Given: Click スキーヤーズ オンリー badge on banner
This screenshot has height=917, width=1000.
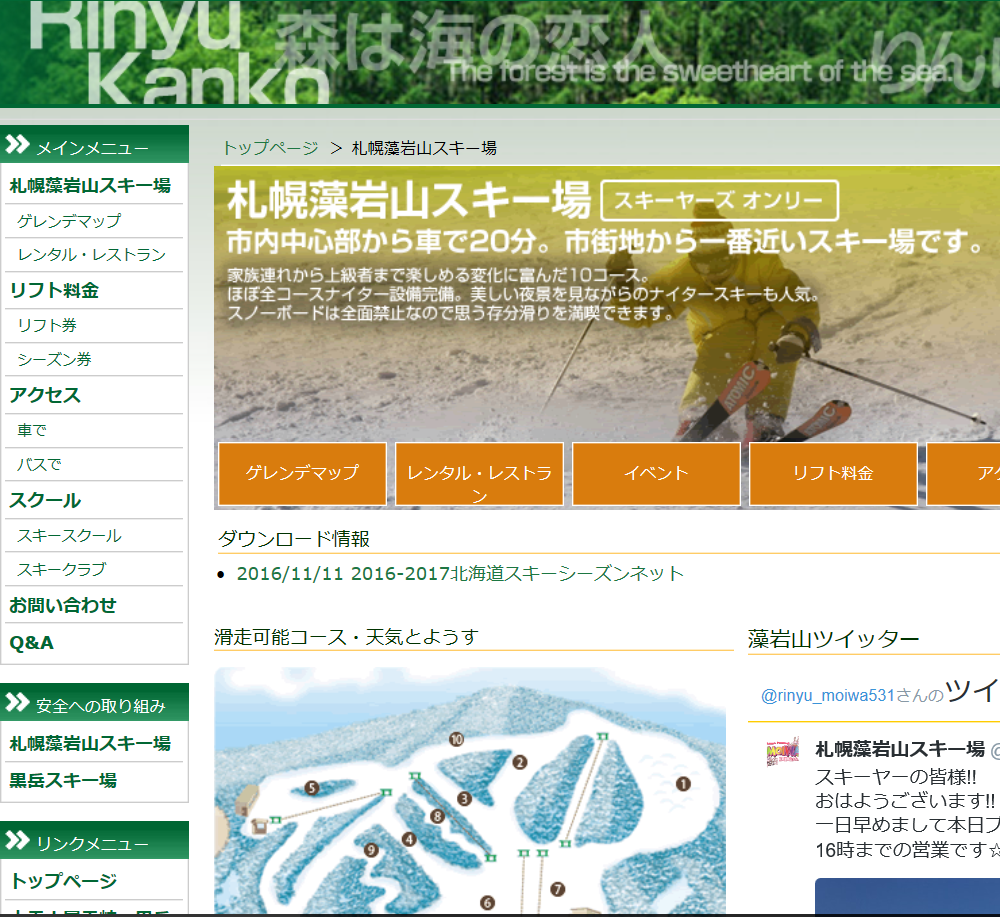Looking at the screenshot, I should coord(719,200).
